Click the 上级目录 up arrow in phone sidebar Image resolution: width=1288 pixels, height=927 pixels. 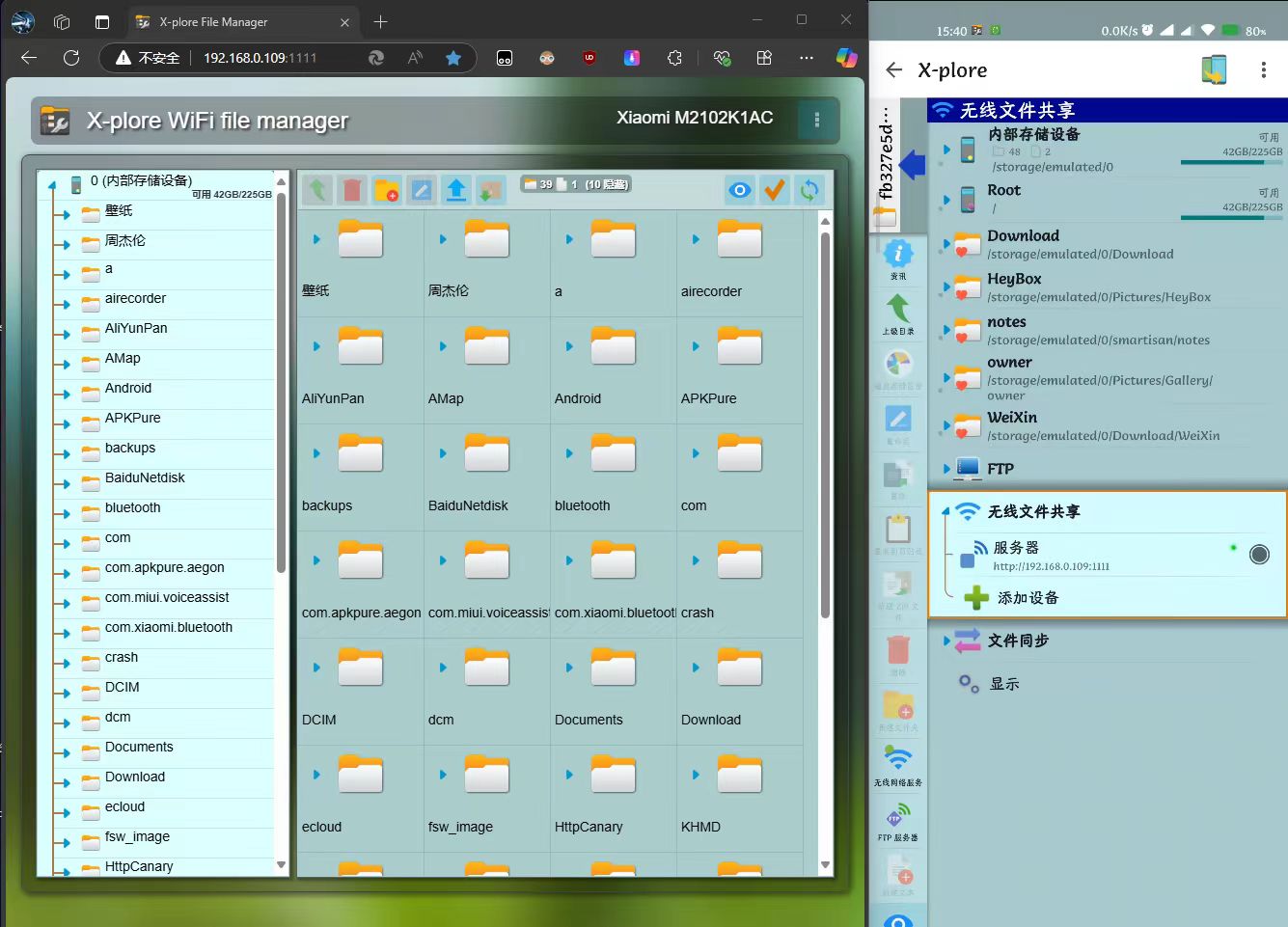pos(898,314)
